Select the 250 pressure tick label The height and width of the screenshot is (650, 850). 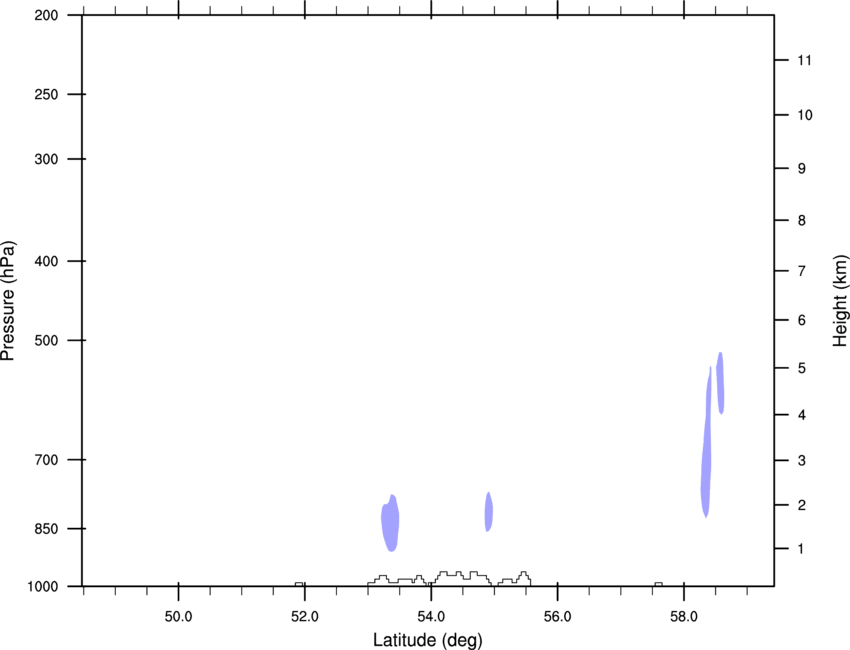(x=46, y=94)
